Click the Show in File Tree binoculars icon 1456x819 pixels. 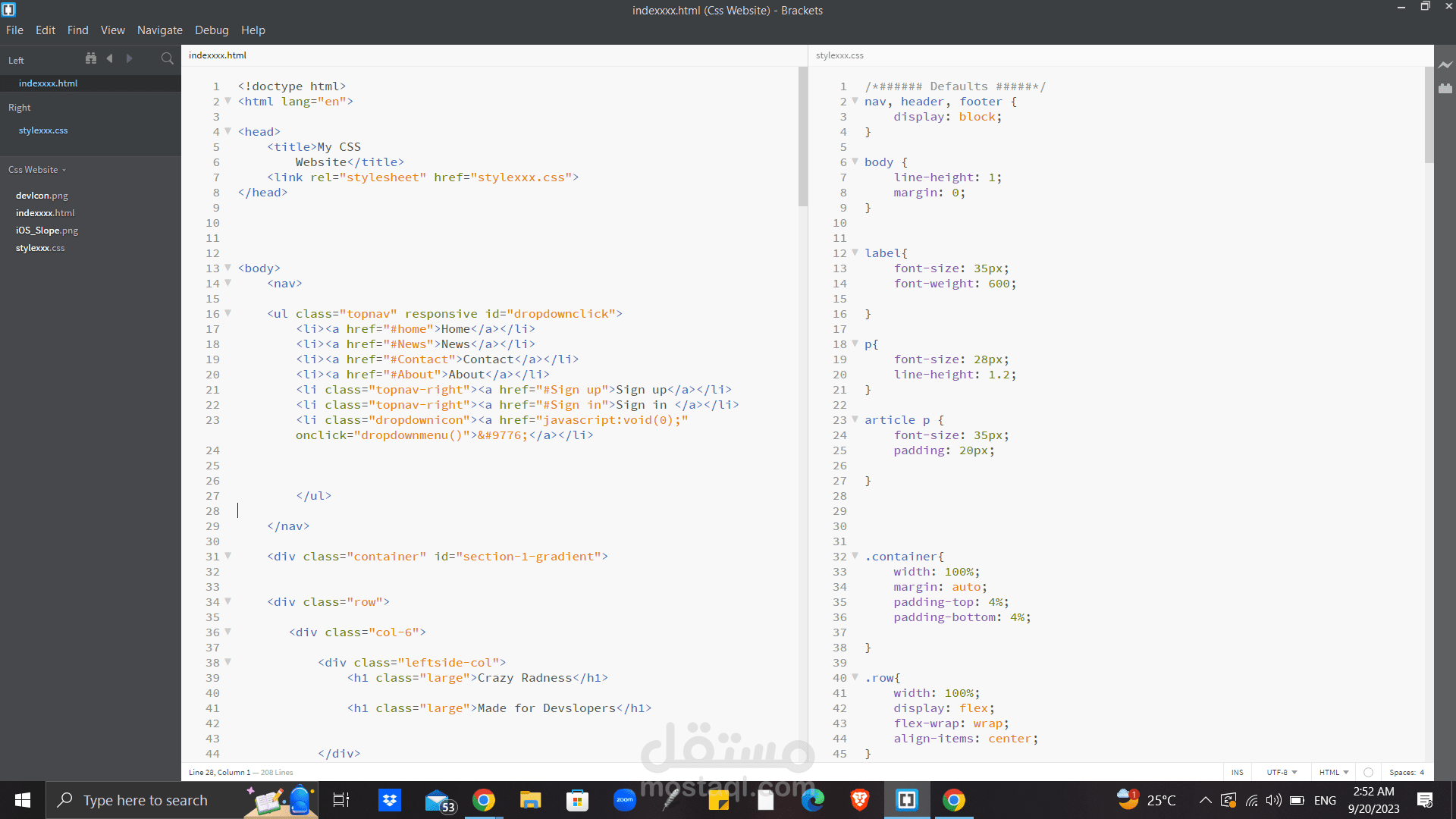point(91,58)
